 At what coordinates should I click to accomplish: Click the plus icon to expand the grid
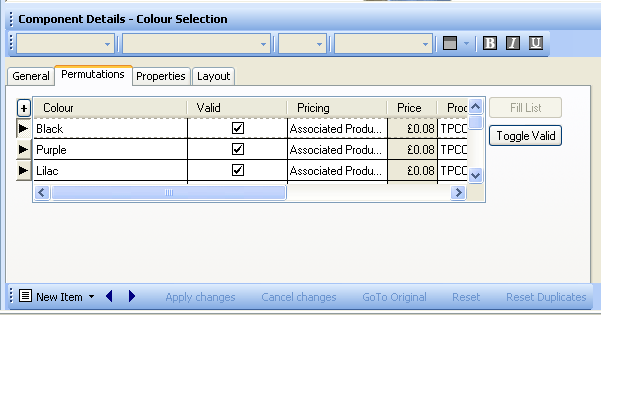point(24,108)
